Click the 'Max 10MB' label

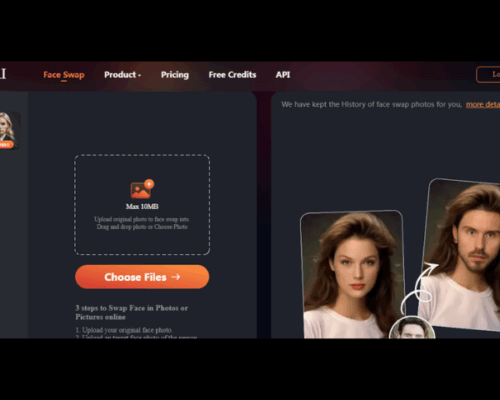142,206
